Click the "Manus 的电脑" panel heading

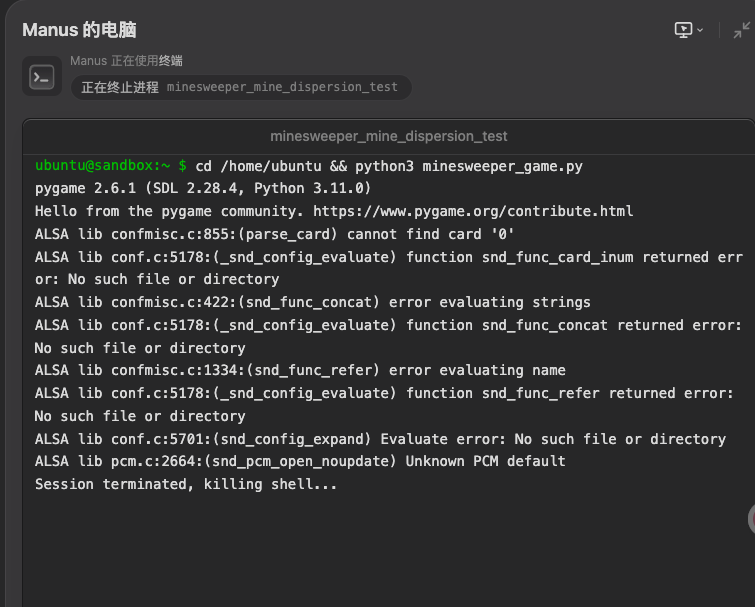[x=79, y=30]
